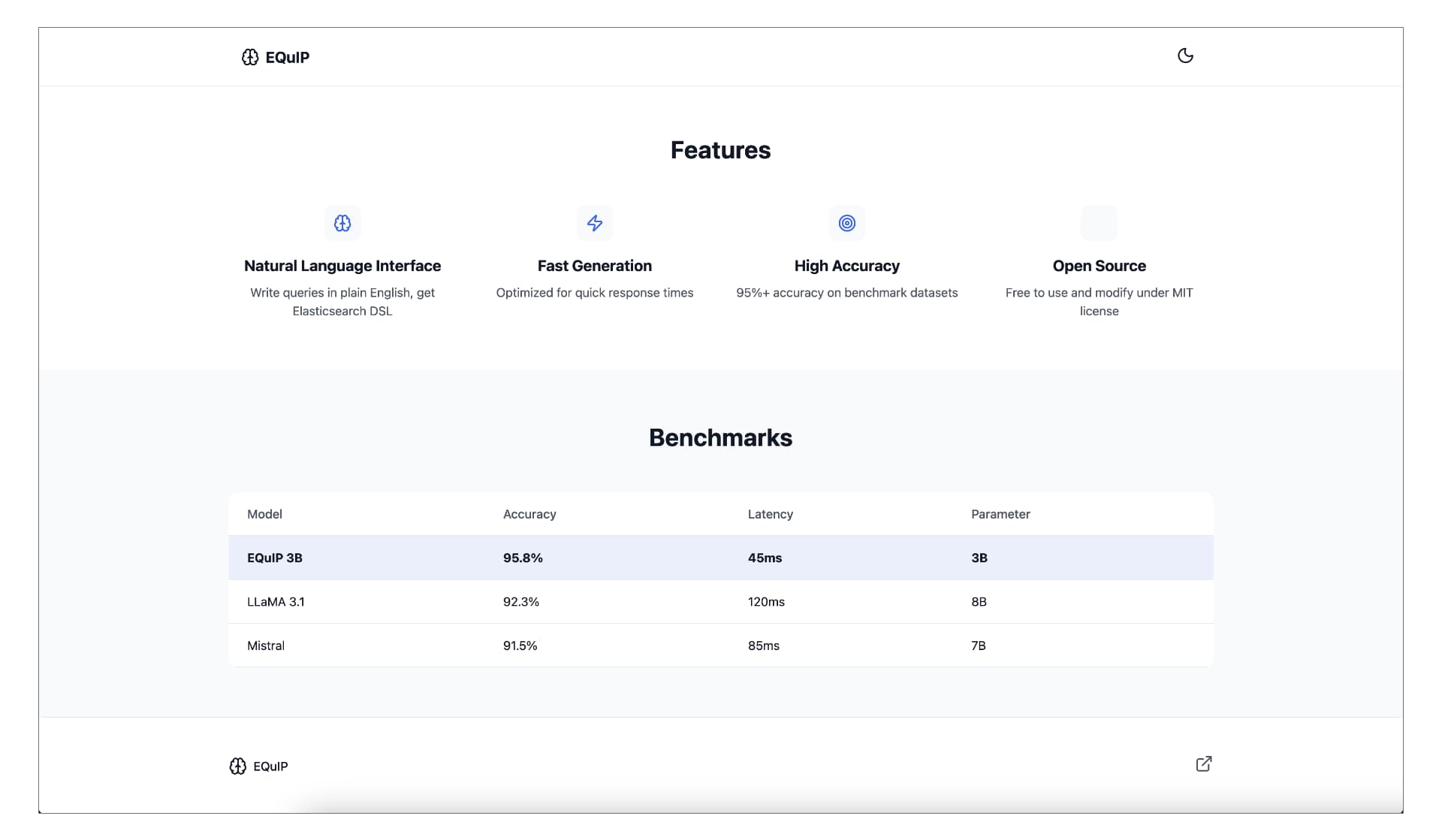Click the Open Source title
1442x840 pixels.
coord(1100,266)
